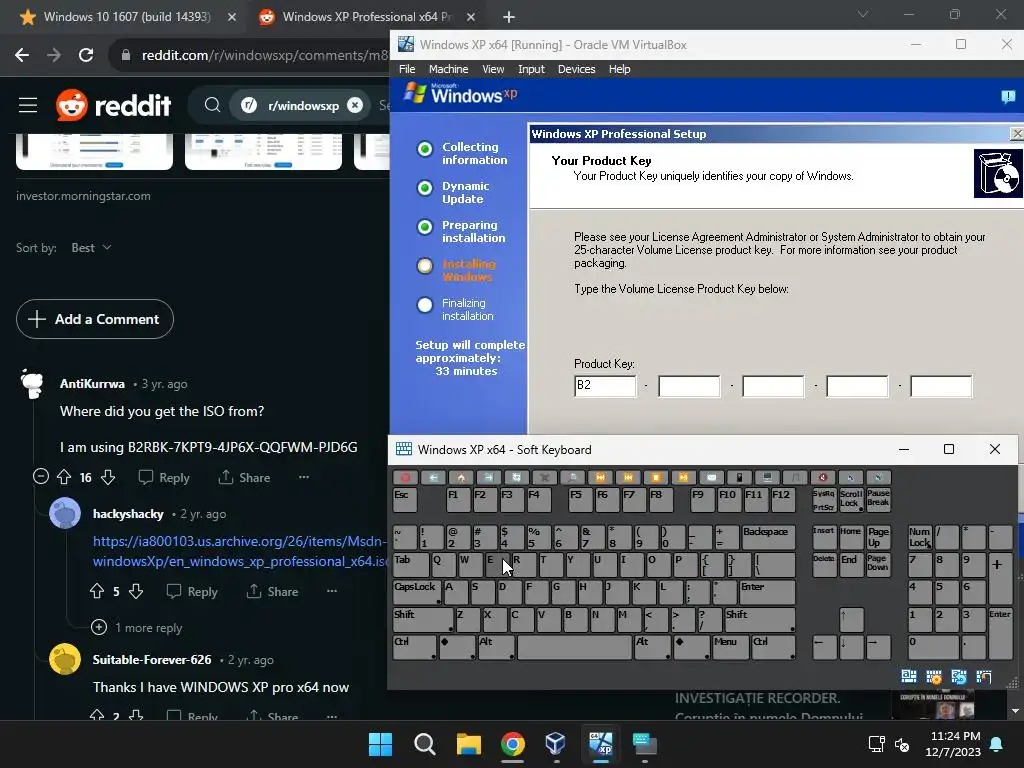1024x768 pixels.
Task: Reply to AntiKurrwa's comment
Action: (164, 477)
